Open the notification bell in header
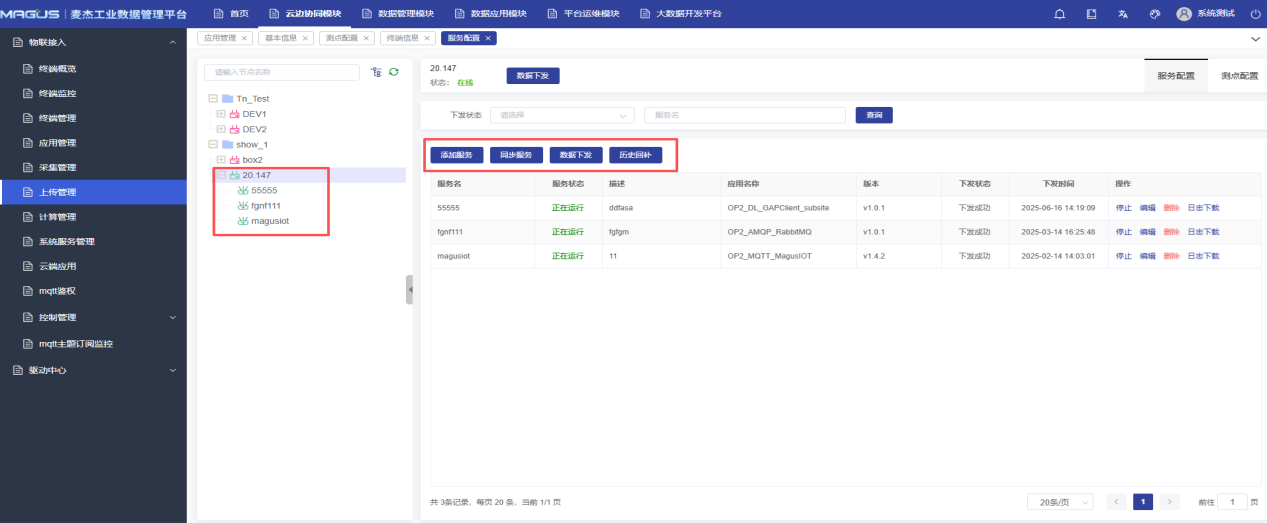The height and width of the screenshot is (523, 1267). (x=1060, y=14)
